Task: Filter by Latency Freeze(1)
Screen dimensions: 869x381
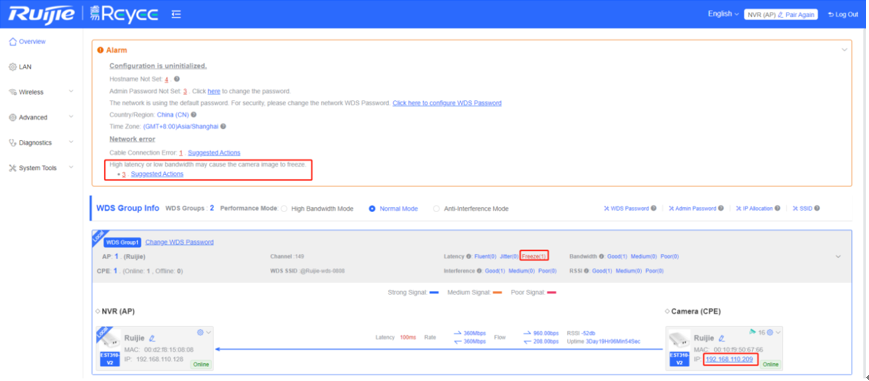Action: [x=535, y=257]
